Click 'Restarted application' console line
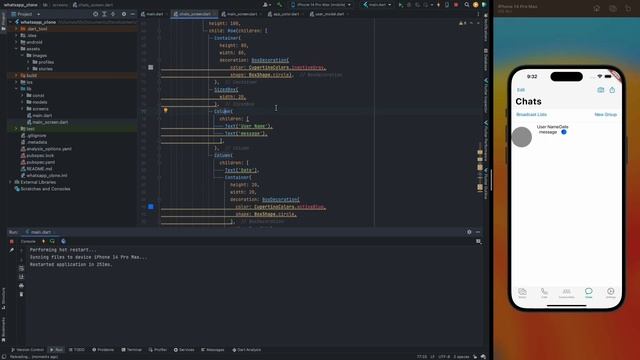This screenshot has width=640, height=360. coord(71,264)
